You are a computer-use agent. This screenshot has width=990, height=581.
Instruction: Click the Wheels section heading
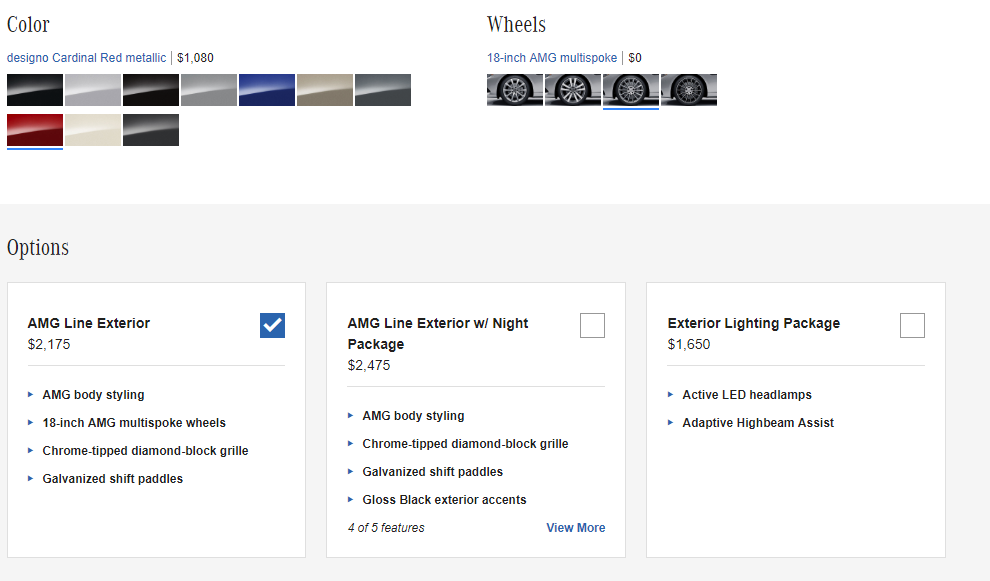516,25
